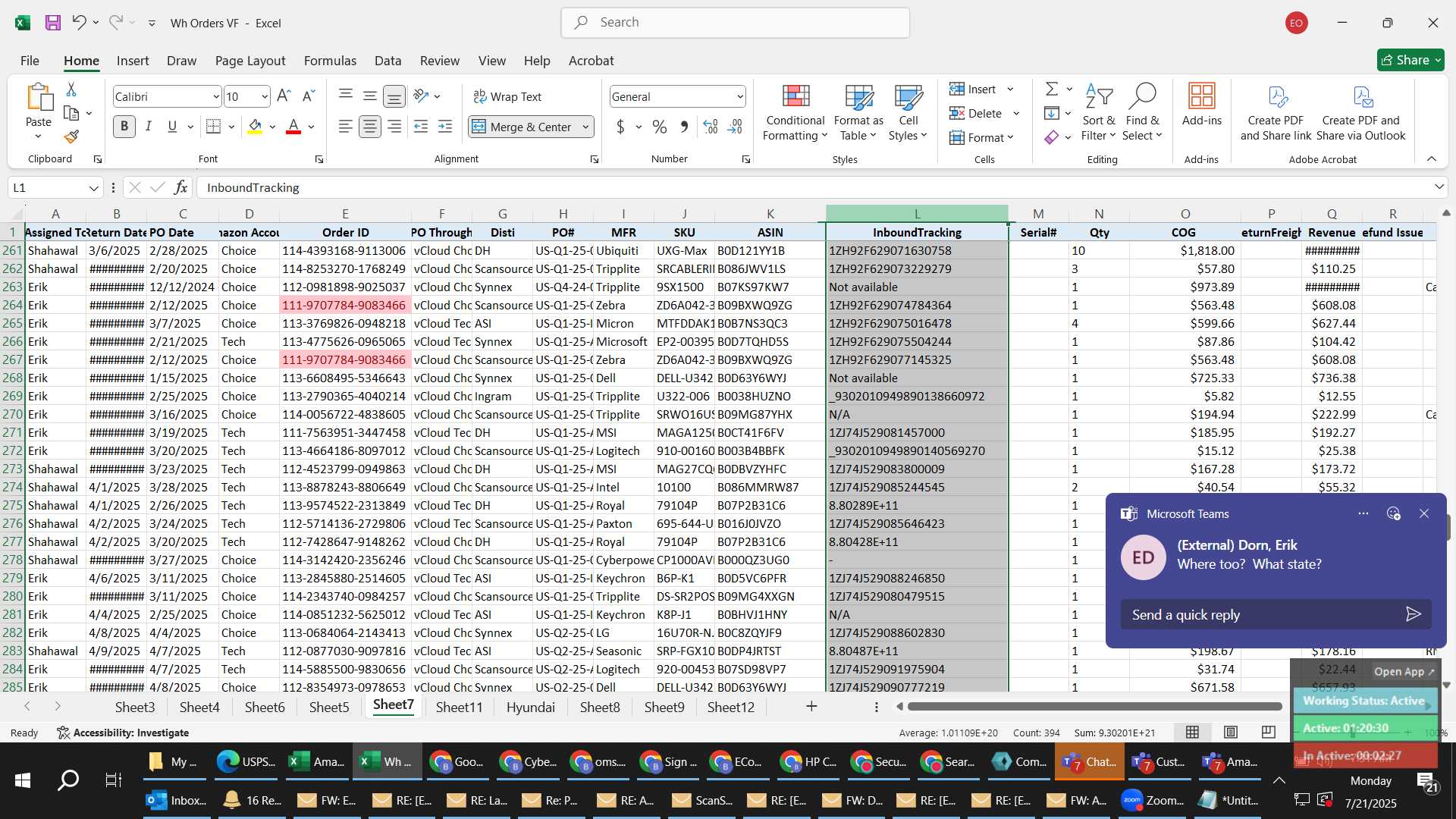Image resolution: width=1456 pixels, height=819 pixels.
Task: Click Create PDF and Share link icon
Action: coord(1276,113)
